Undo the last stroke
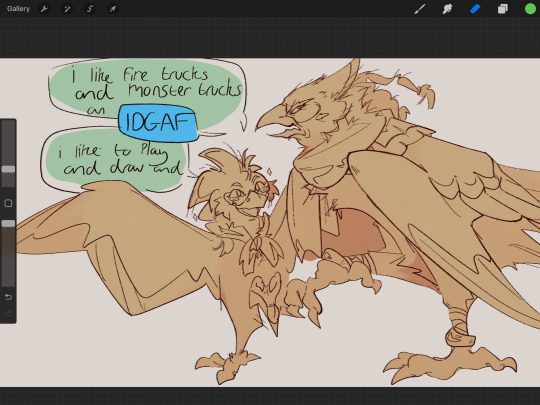The height and width of the screenshot is (405, 540). (x=8, y=297)
